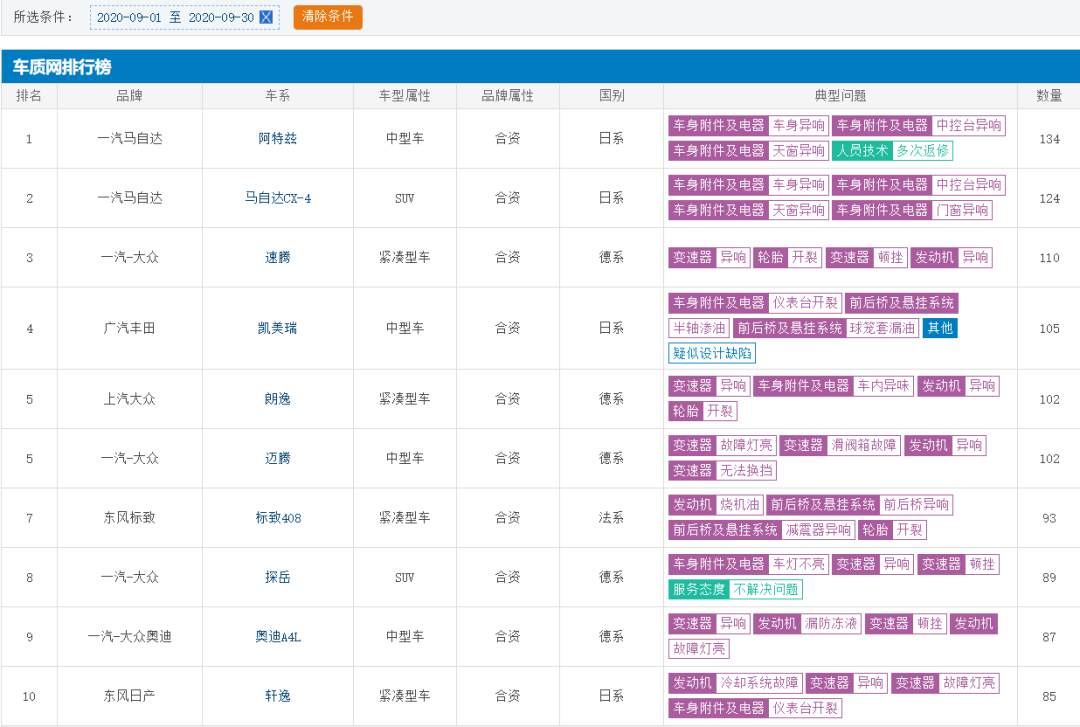Click 疑似设计缺陷 tag in 凯美瑞 row
This screenshot has height=727, width=1080.
click(712, 354)
